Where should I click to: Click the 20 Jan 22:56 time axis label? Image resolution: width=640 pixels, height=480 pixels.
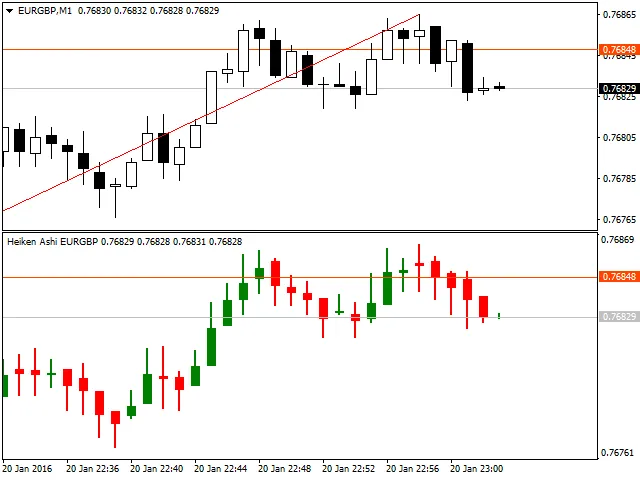(413, 469)
